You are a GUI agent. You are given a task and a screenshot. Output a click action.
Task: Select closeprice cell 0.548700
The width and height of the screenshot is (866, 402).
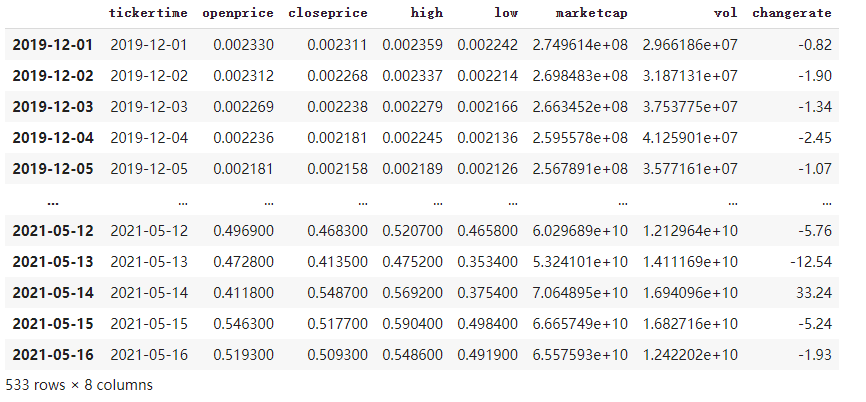tap(337, 293)
